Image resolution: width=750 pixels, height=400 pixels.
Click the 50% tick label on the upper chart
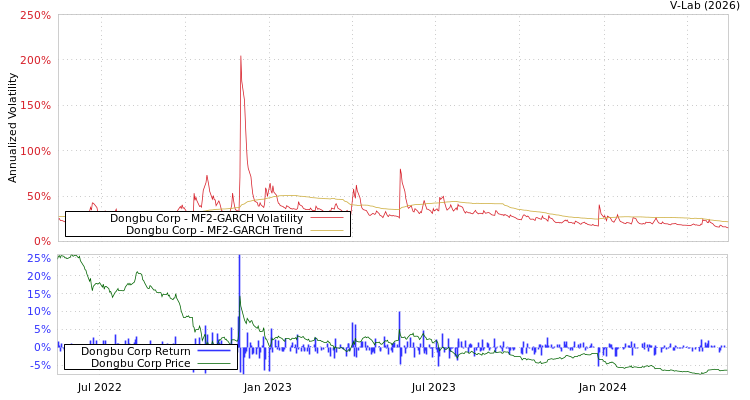(38, 196)
